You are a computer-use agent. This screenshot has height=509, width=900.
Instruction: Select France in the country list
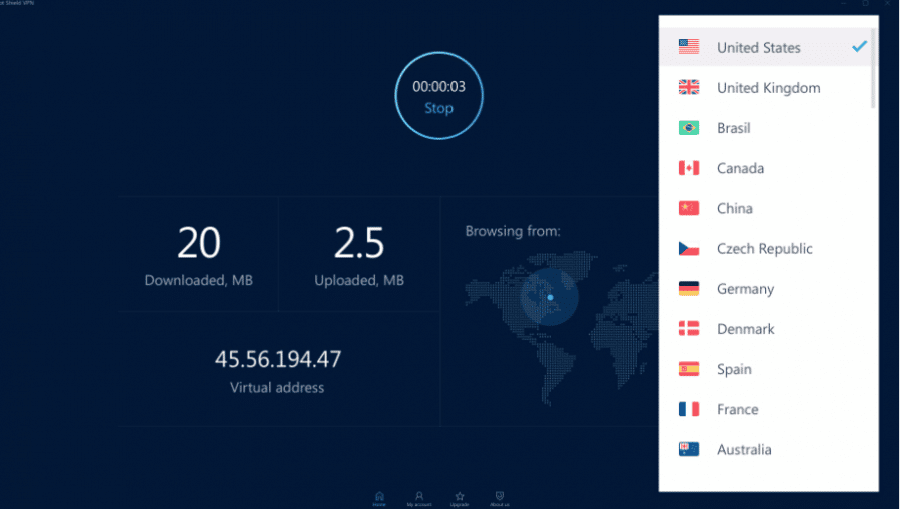737,410
